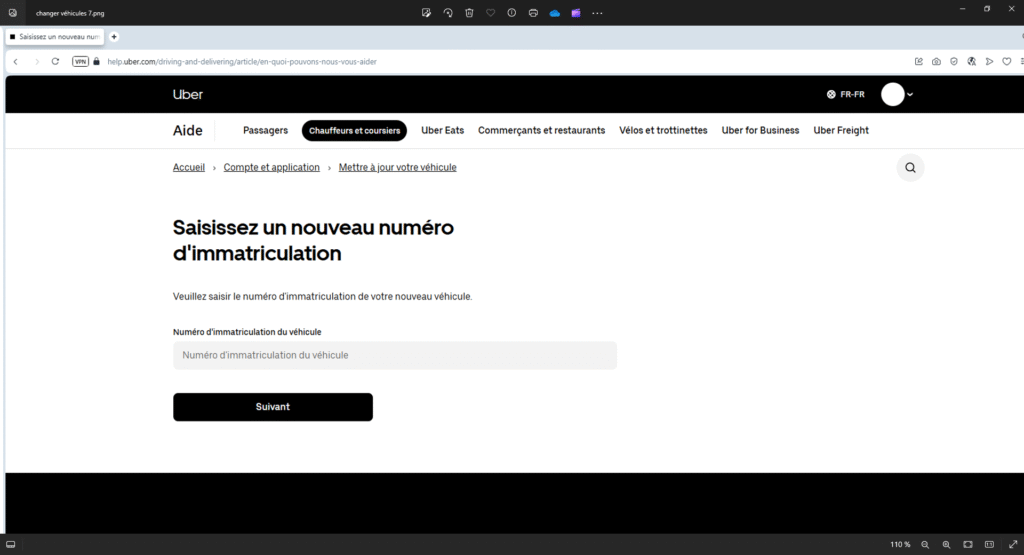Open the Photos app home icon

click(12, 12)
